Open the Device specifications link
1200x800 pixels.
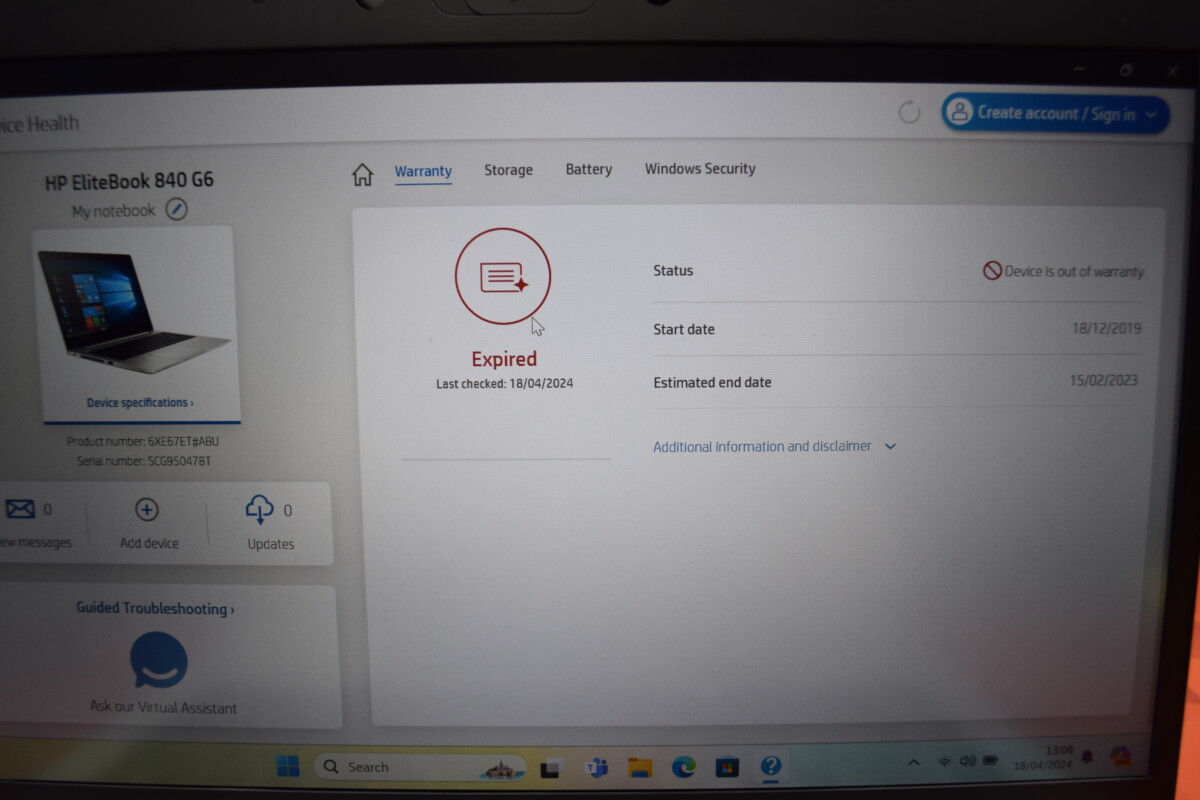click(x=140, y=403)
